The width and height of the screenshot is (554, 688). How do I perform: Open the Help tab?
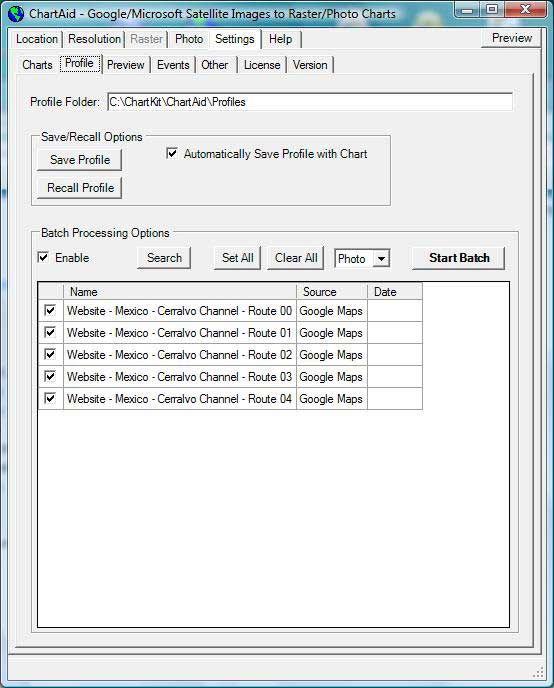click(x=281, y=39)
